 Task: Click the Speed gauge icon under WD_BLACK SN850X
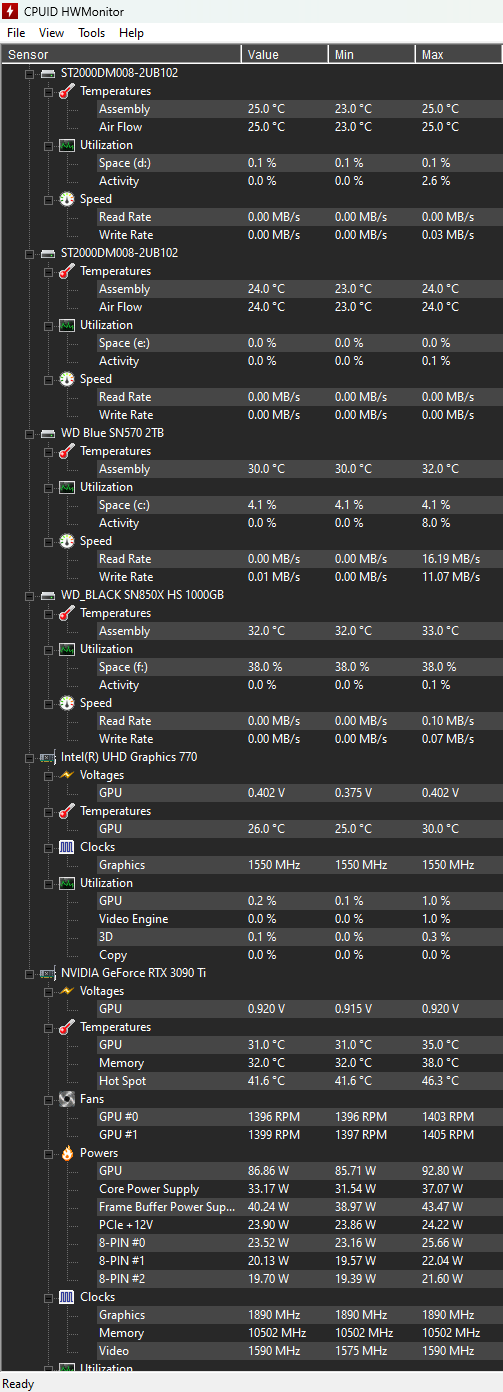pos(67,703)
